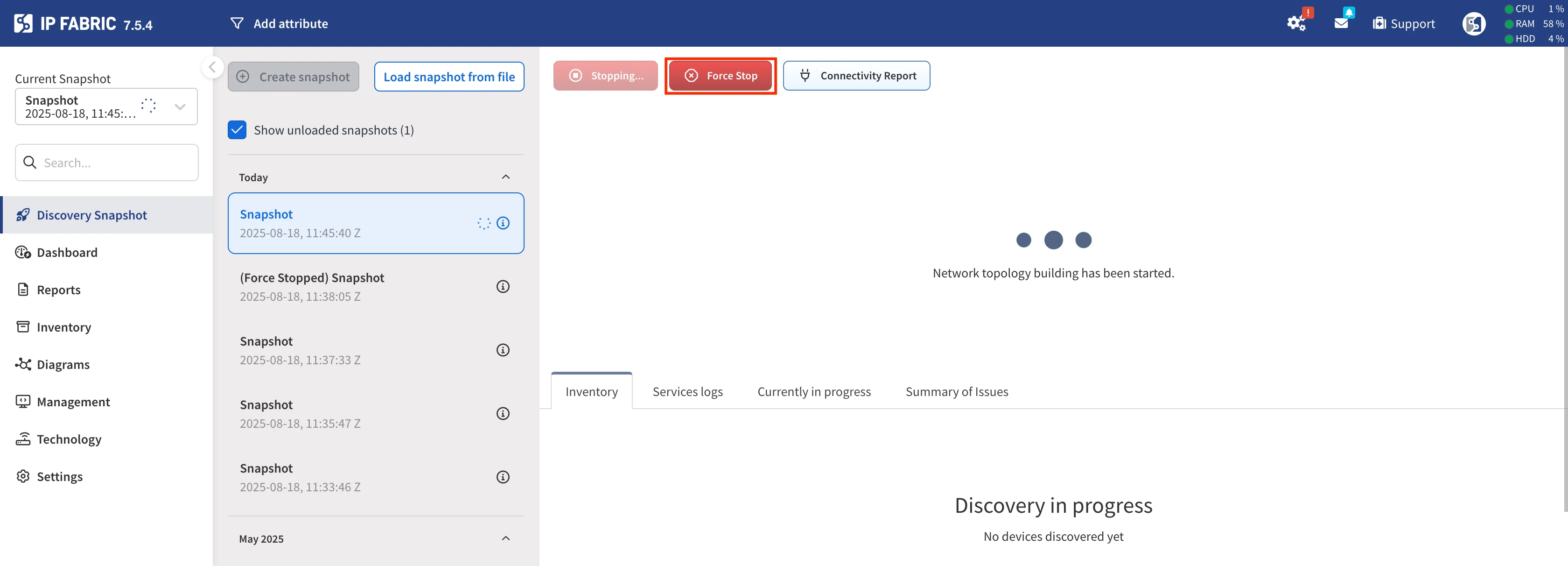Collapse the Today snapshots group
Image resolution: width=1568 pixels, height=566 pixels.
point(505,177)
